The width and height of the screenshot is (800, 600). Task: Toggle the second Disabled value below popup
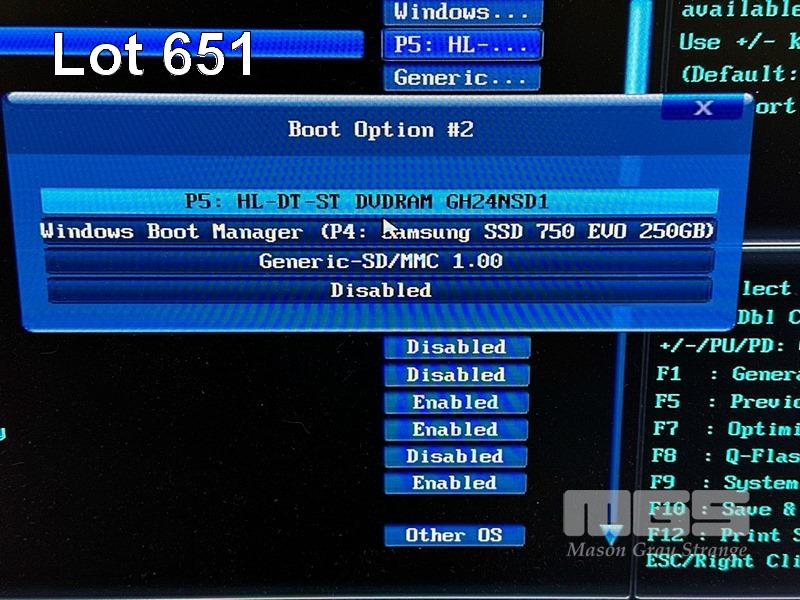pos(456,374)
